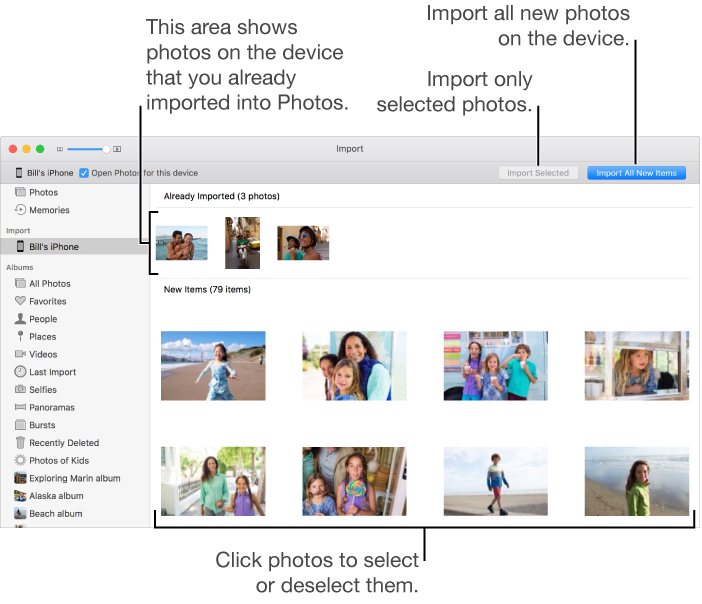Open the Exploring Marin album thumbnail icon
The height and width of the screenshot is (604, 702).
click(x=20, y=478)
